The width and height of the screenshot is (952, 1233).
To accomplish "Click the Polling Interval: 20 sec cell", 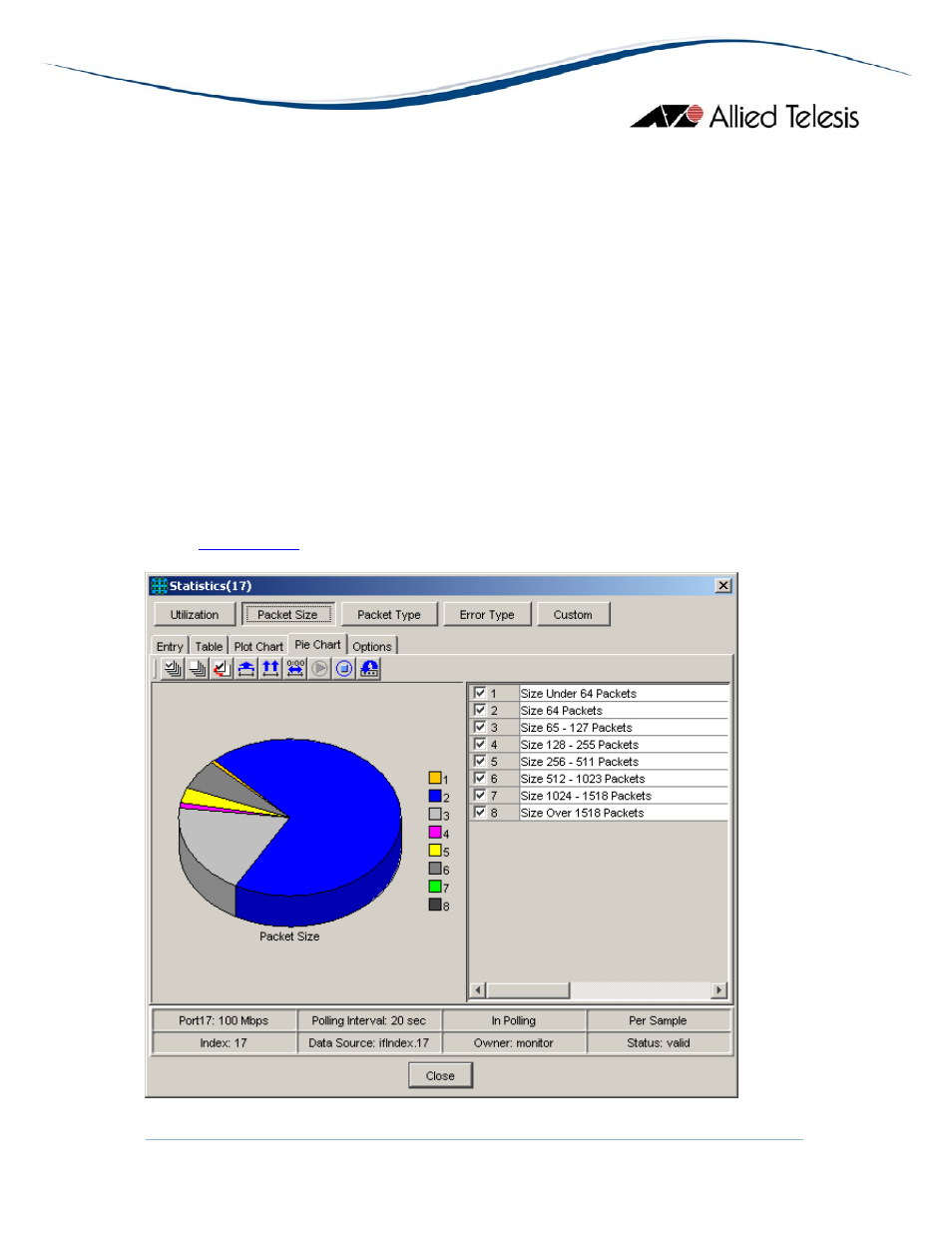I will coord(368,1020).
